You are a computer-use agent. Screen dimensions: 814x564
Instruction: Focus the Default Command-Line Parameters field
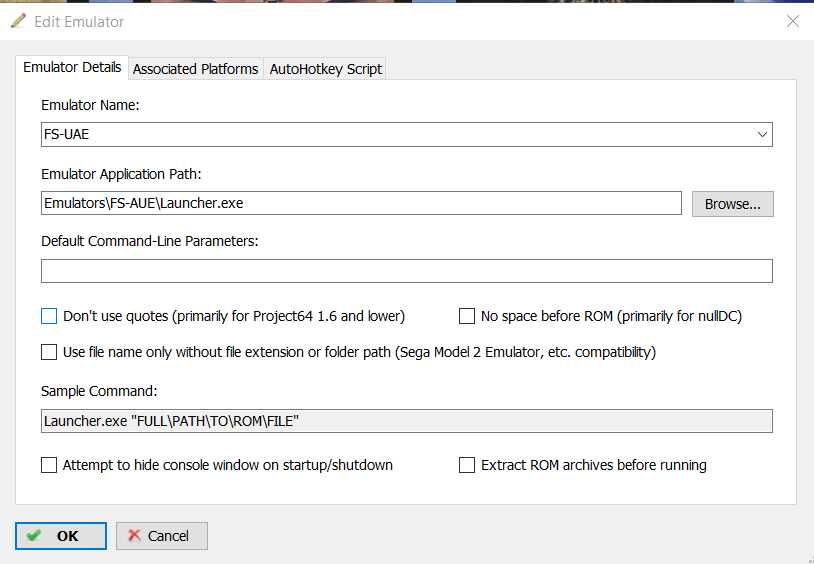click(406, 271)
